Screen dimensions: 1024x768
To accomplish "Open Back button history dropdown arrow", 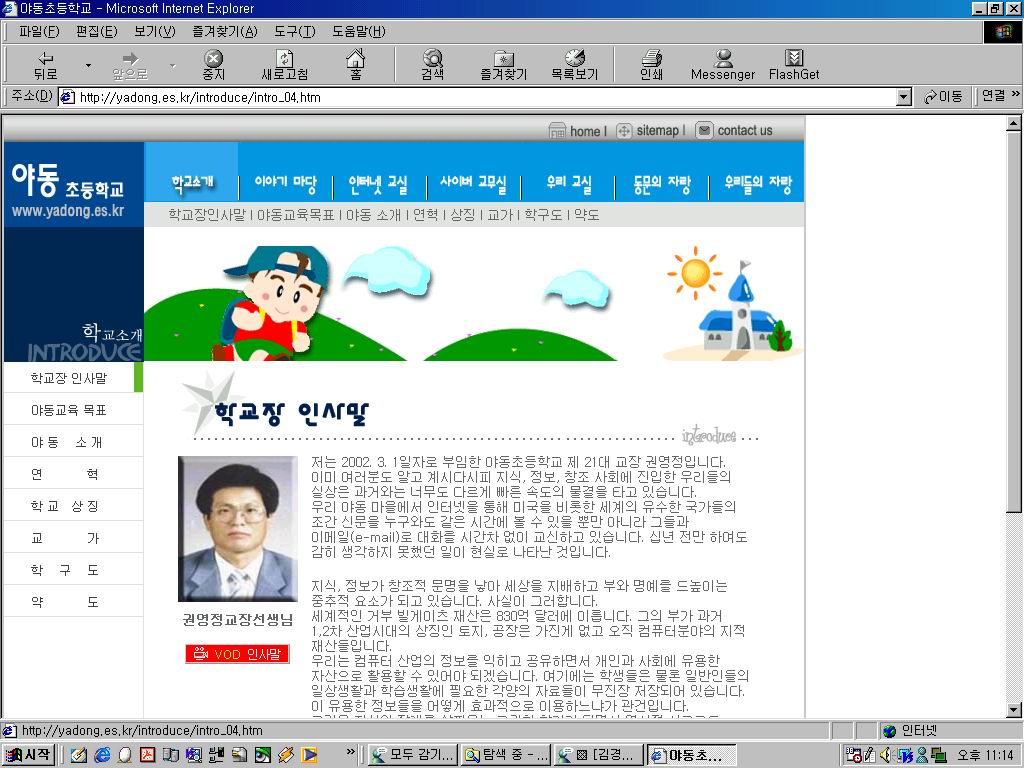I will coord(88,65).
